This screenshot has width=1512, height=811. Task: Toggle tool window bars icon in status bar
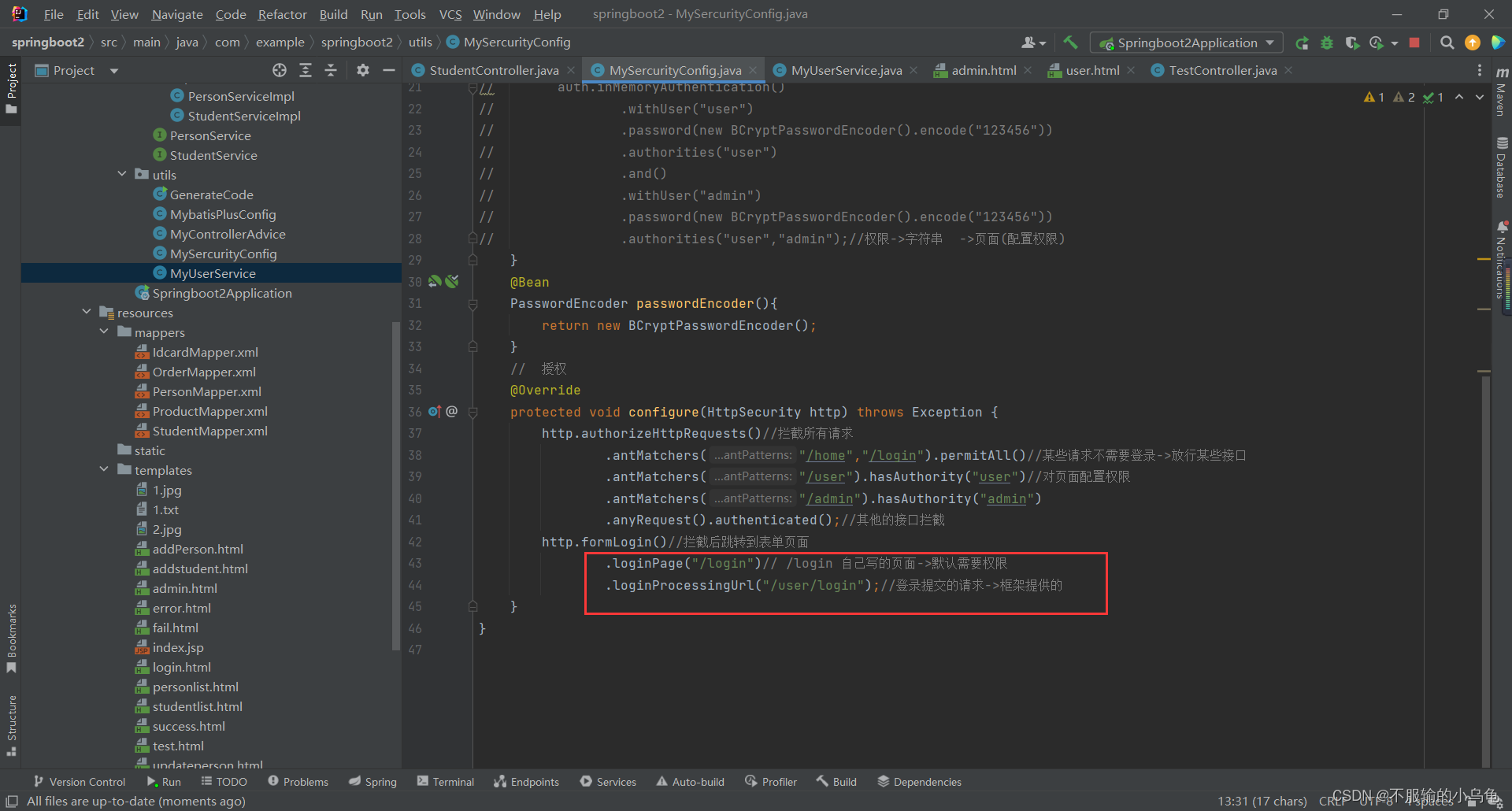[x=12, y=801]
